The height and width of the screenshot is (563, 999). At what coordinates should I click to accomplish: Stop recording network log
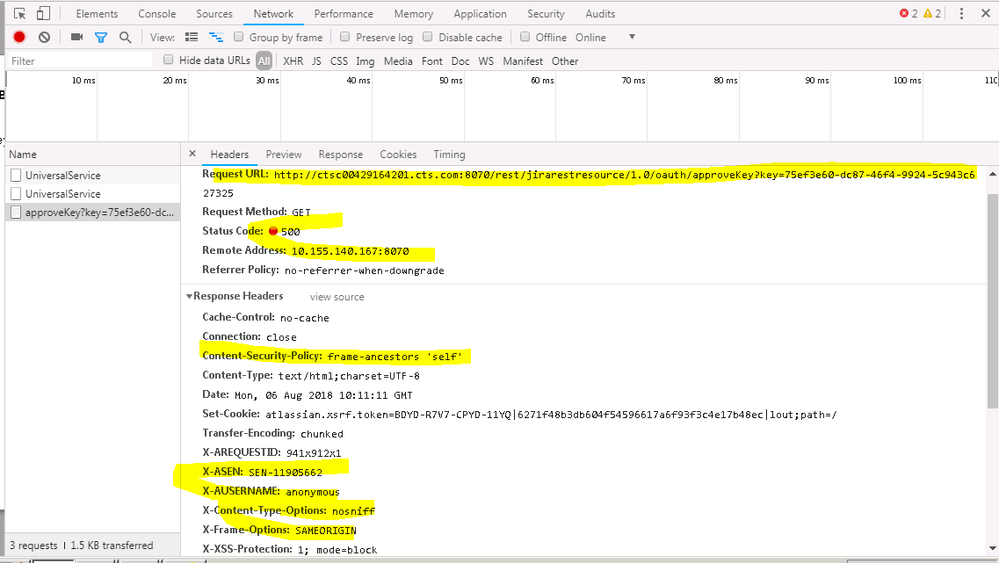[19, 37]
